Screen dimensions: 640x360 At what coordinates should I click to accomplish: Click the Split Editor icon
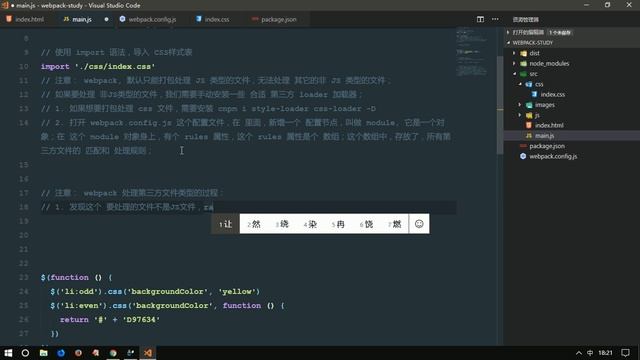click(480, 19)
